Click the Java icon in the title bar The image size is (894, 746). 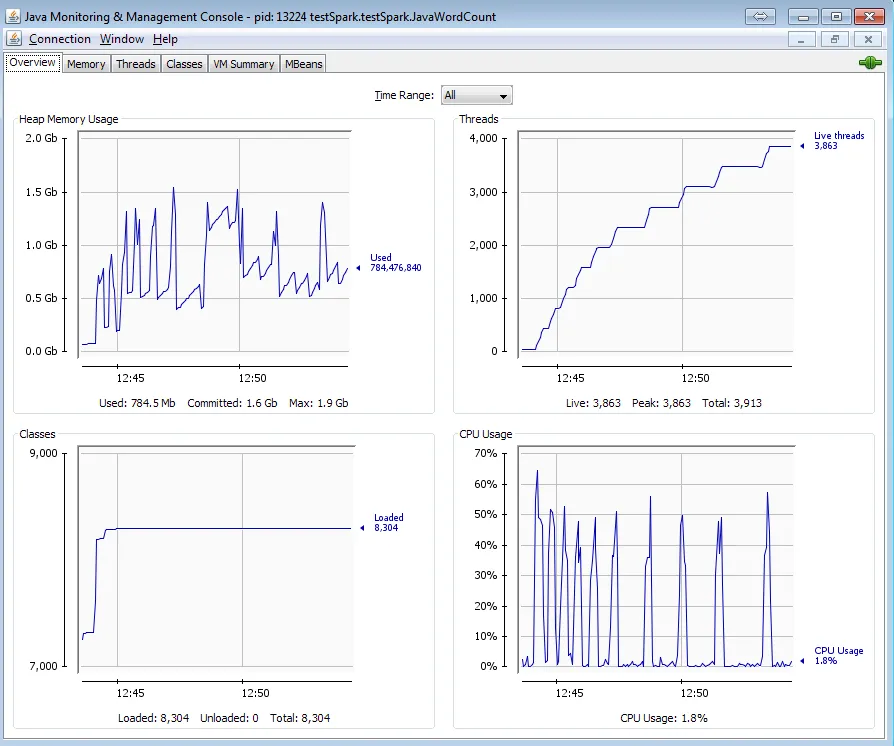click(12, 16)
